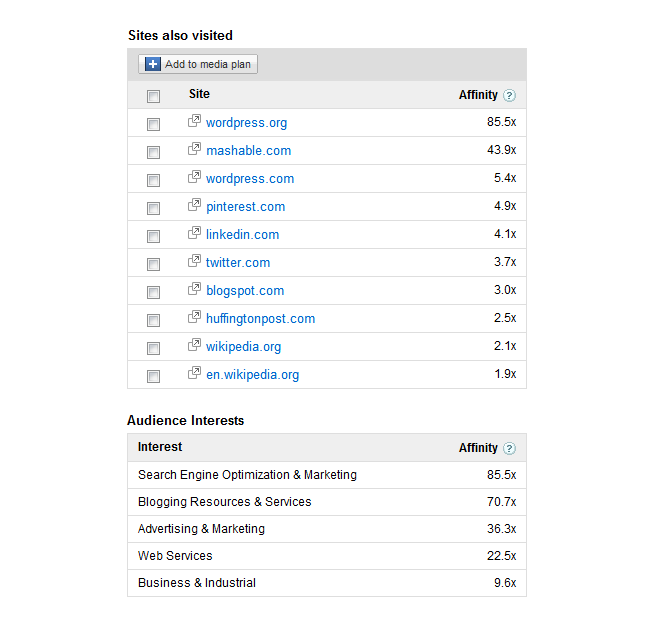Open external link icon for huffingtonpost.com

194,316
